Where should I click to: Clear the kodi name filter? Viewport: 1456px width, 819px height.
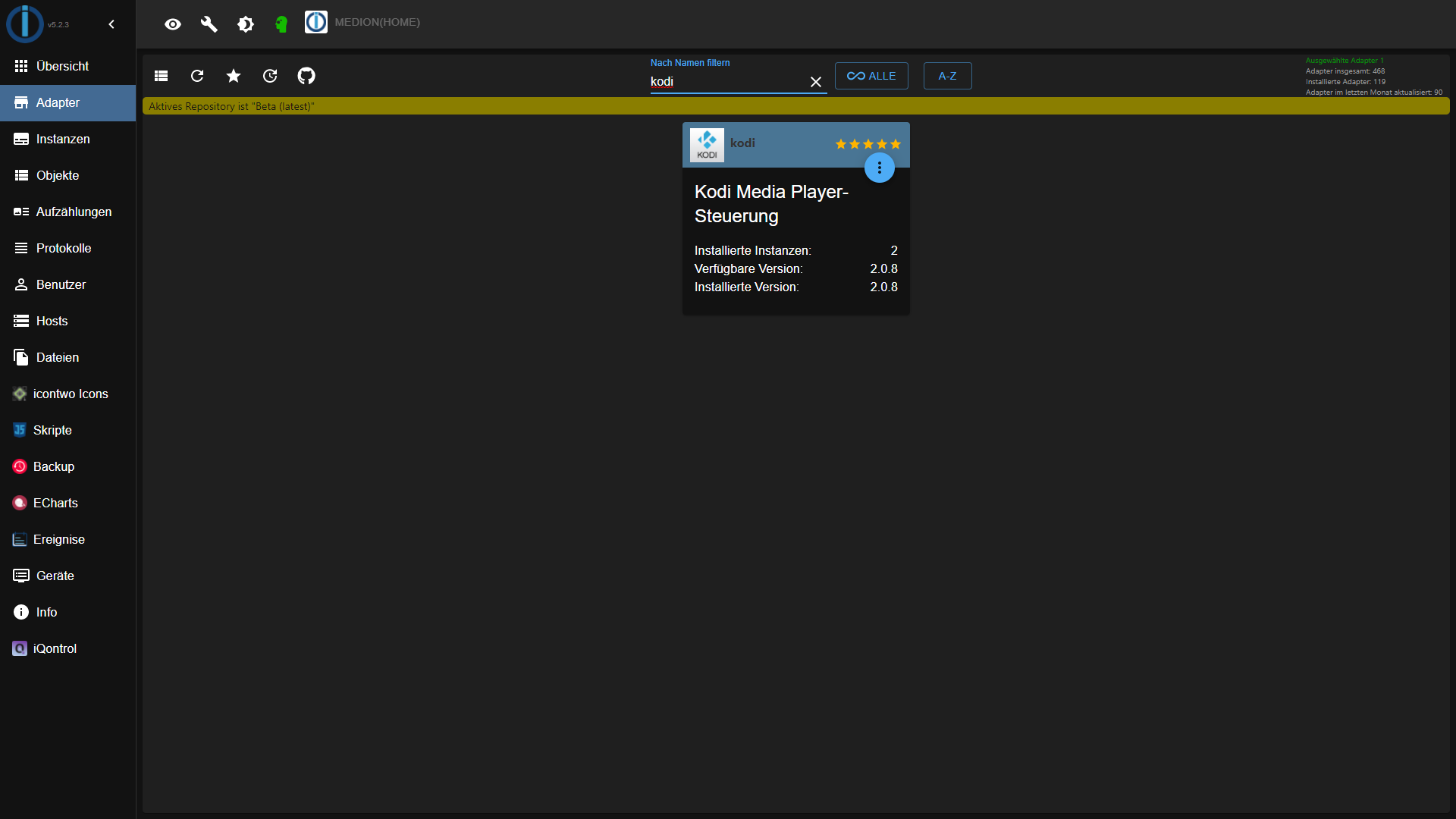click(816, 82)
